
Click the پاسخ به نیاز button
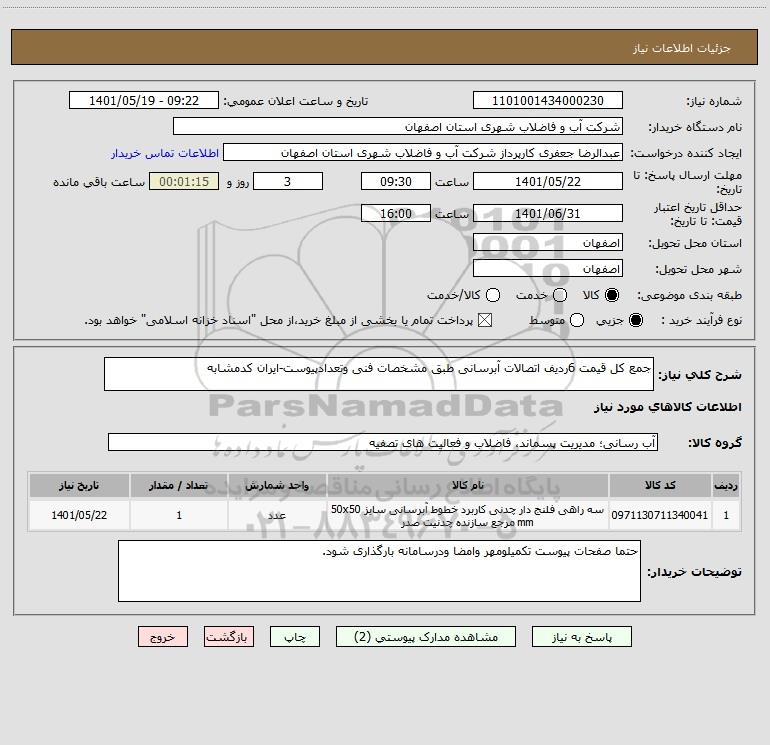[581, 637]
